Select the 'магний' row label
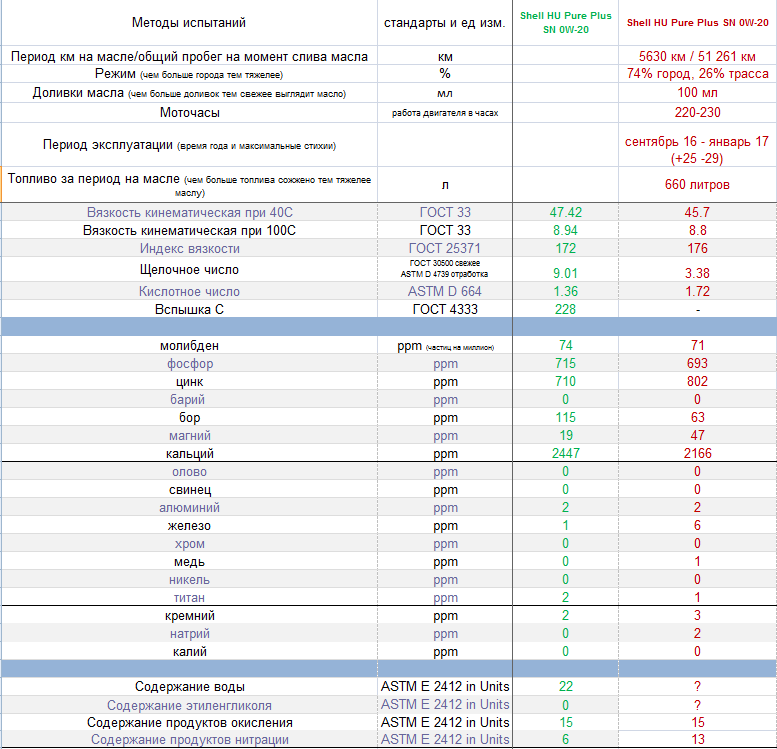The width and height of the screenshot is (777, 749). (190, 436)
